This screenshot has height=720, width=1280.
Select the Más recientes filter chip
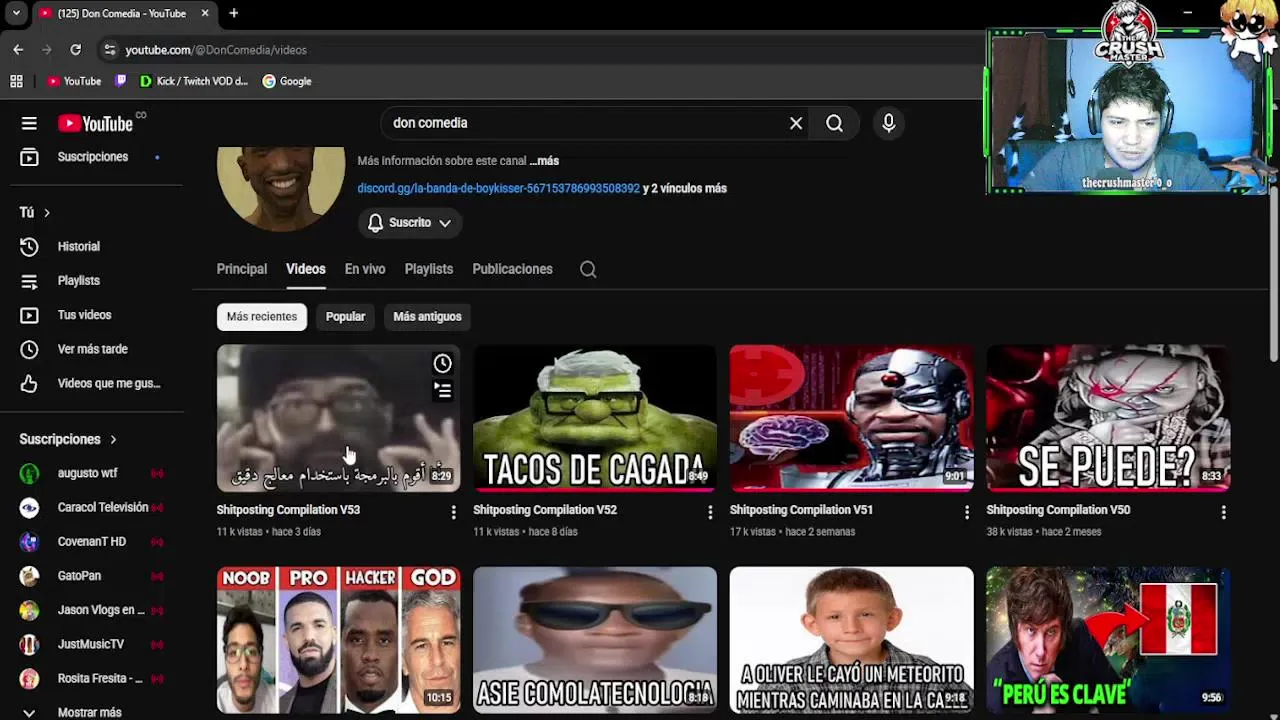coord(262,316)
